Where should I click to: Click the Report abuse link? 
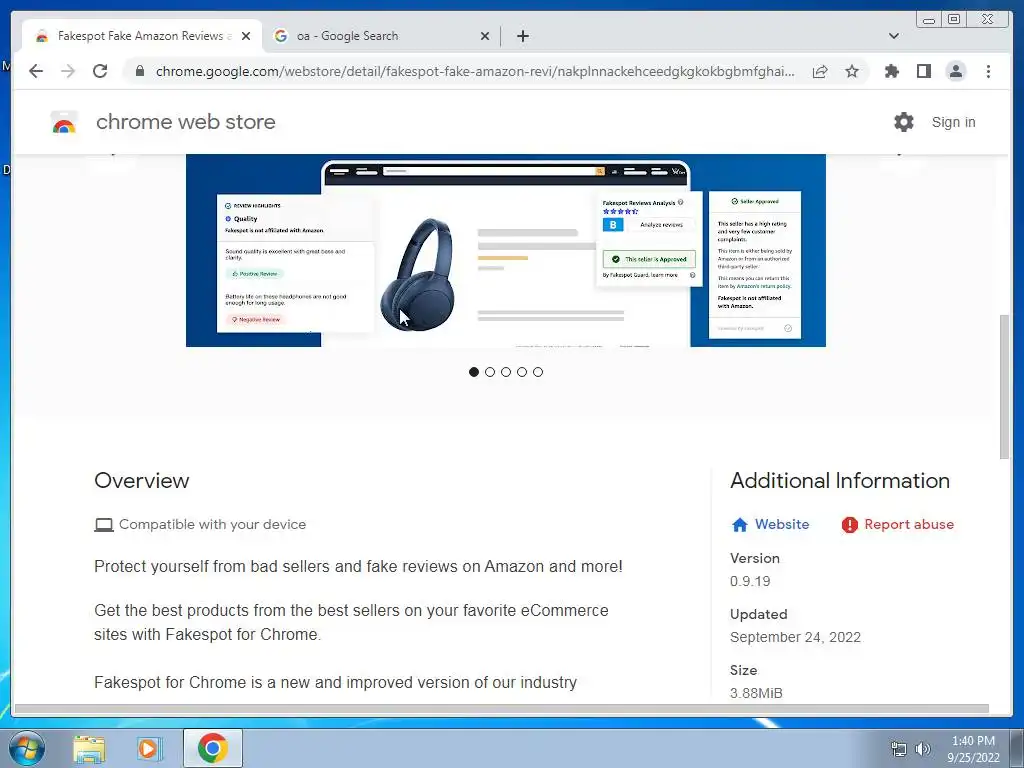tap(909, 524)
